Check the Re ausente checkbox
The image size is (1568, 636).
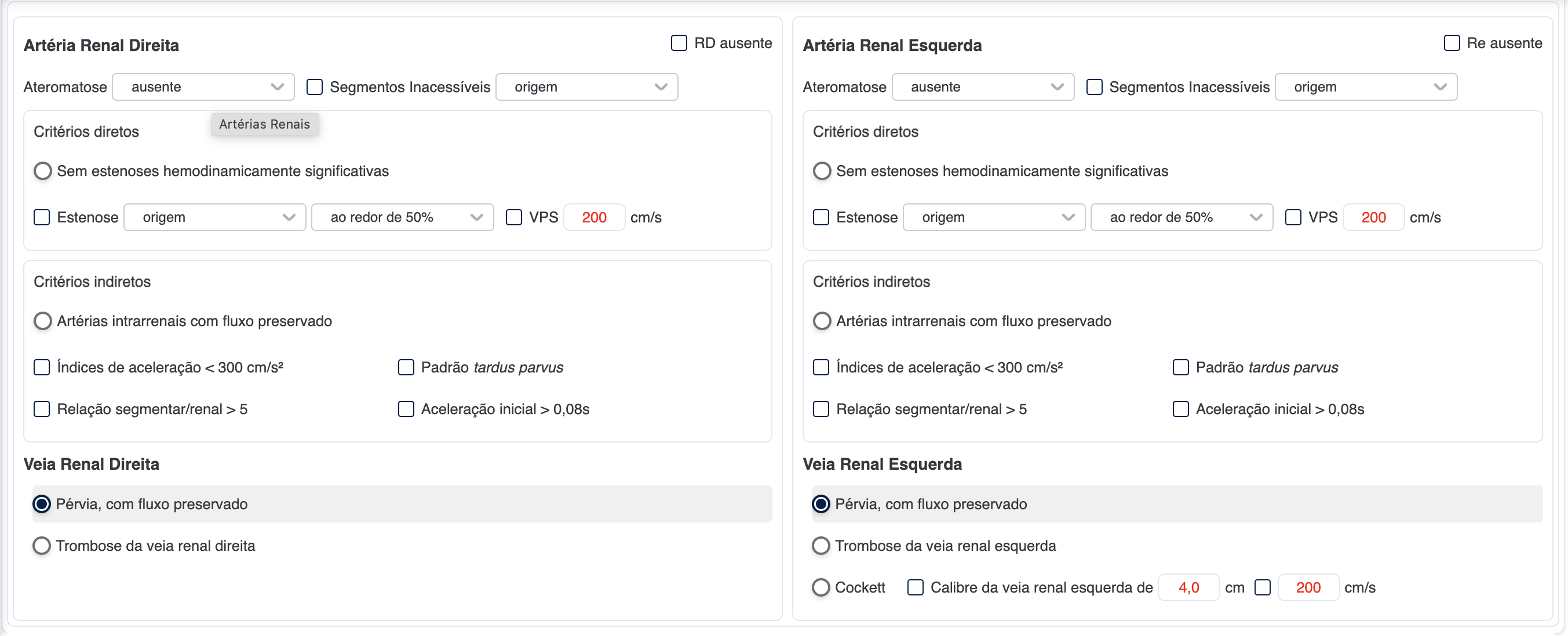[1452, 43]
